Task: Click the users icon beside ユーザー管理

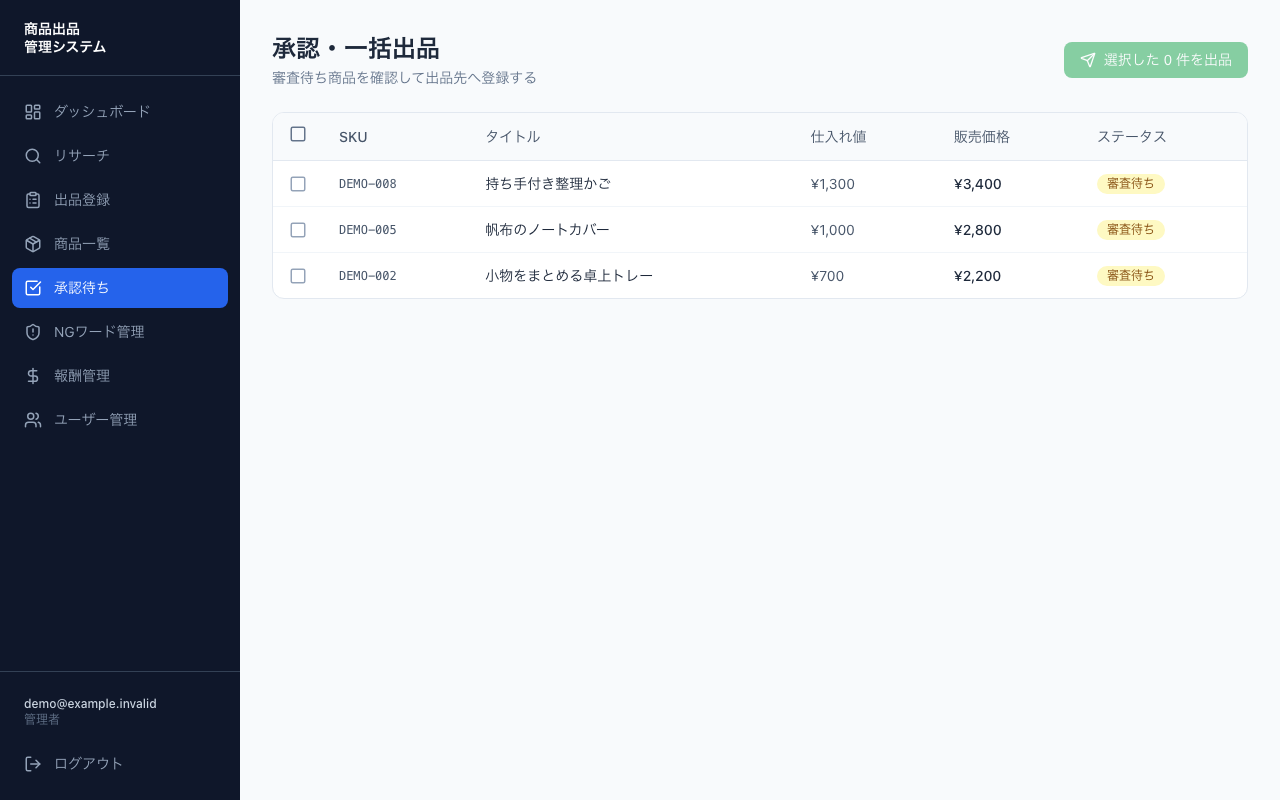Action: (x=33, y=420)
